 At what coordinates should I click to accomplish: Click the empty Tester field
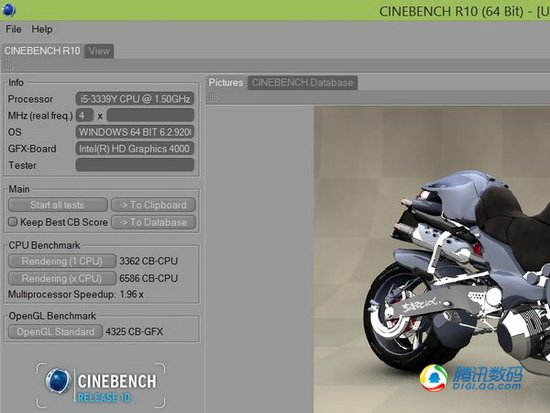click(135, 165)
